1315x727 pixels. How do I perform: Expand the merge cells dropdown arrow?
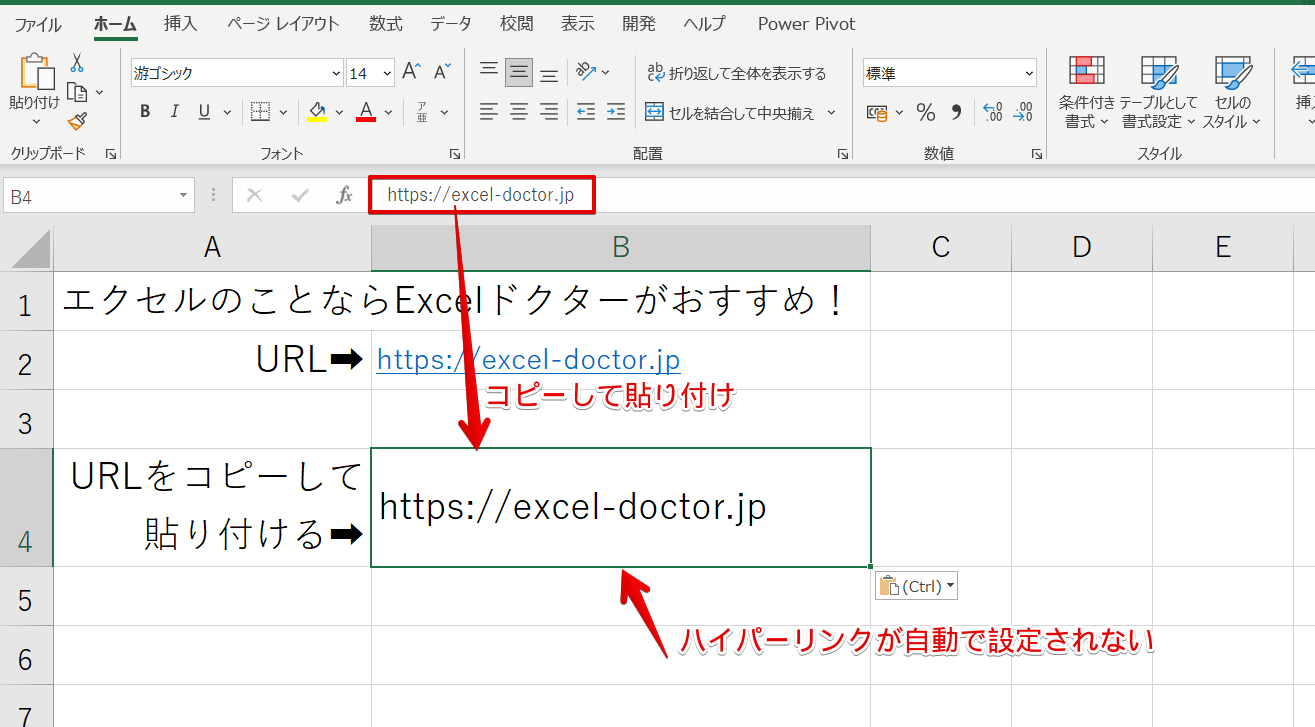point(831,112)
